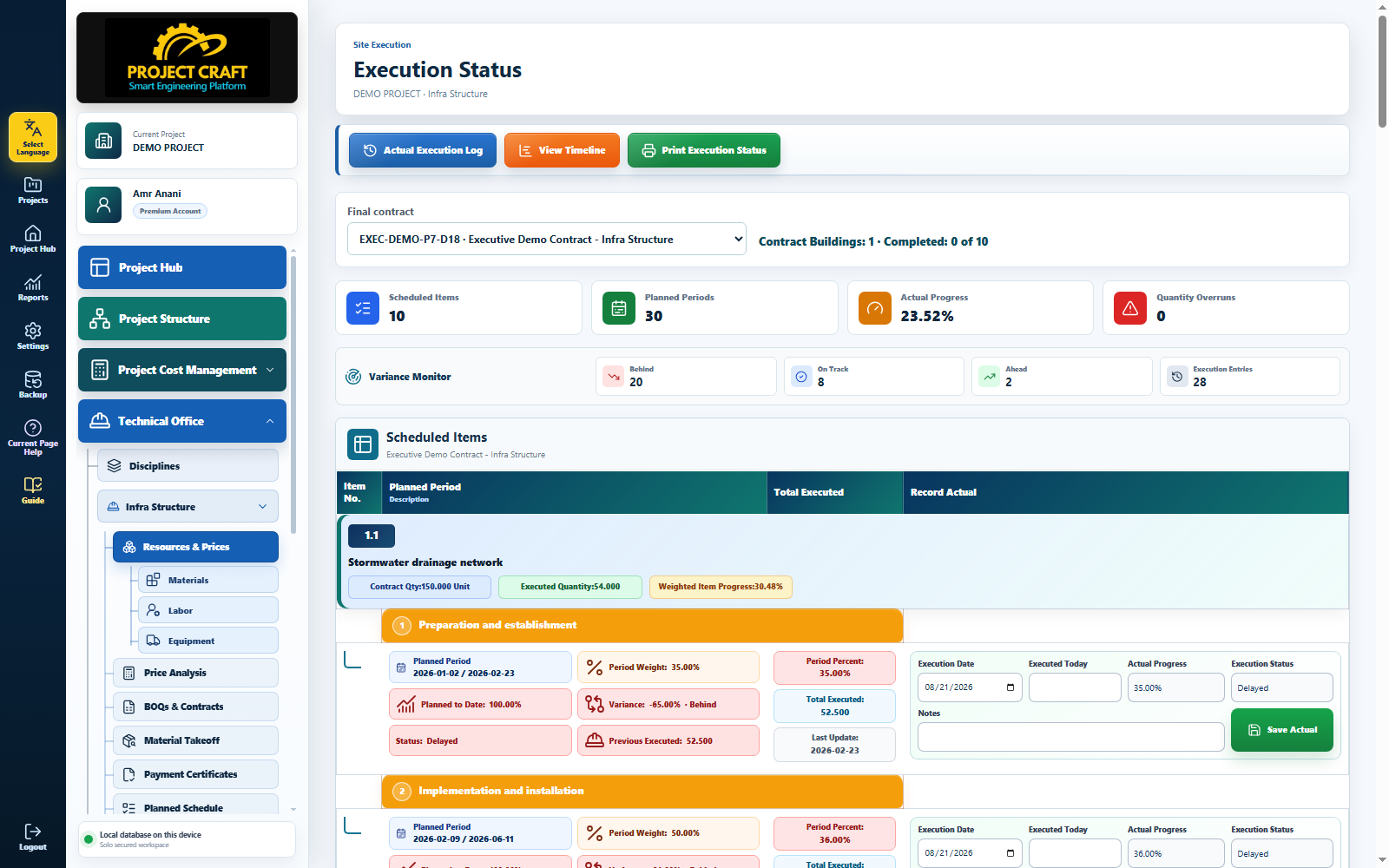Screen dimensions: 1389x868
Task: Open the Select Language option
Action: 33,137
